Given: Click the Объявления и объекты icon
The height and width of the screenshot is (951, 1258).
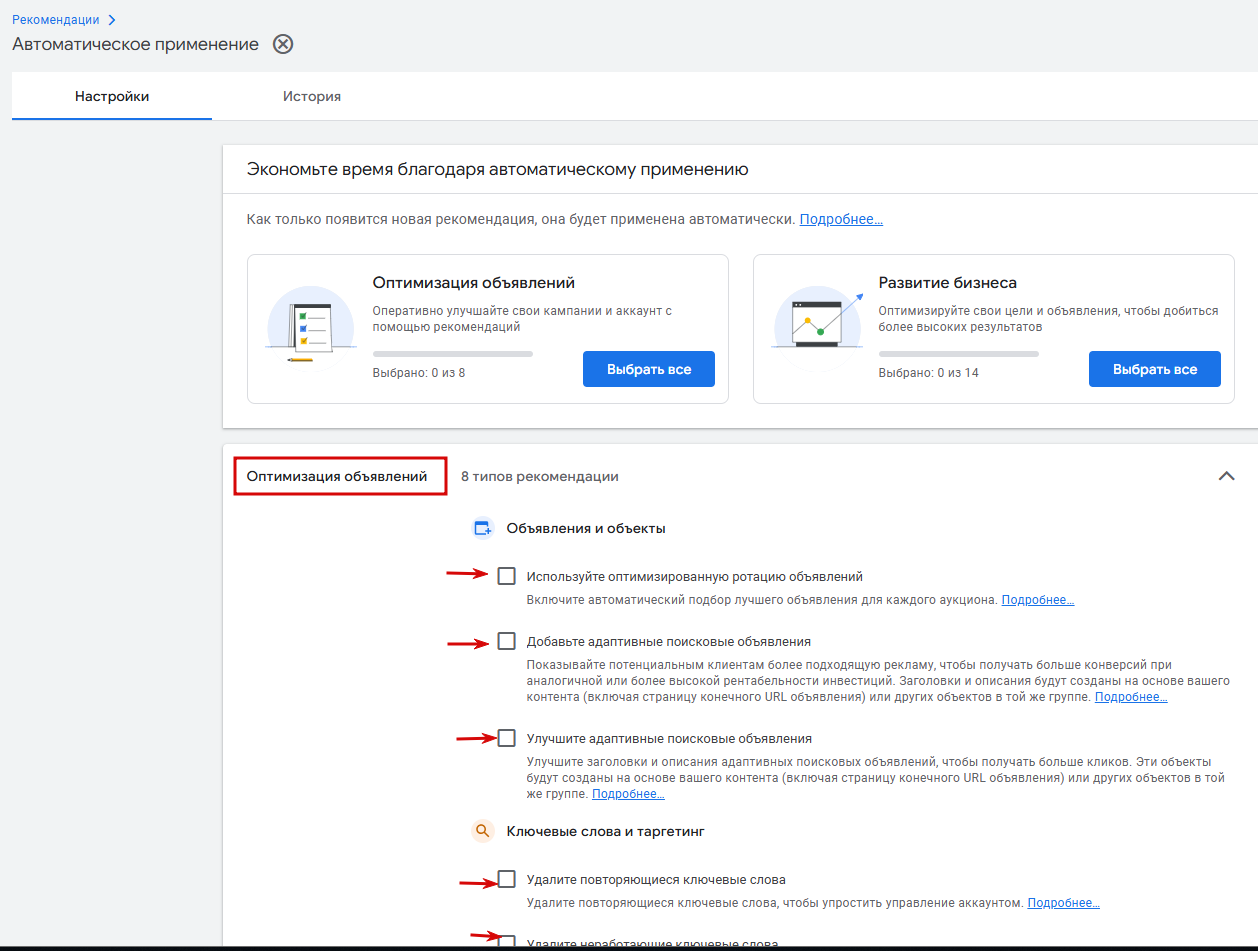Looking at the screenshot, I should pos(483,528).
